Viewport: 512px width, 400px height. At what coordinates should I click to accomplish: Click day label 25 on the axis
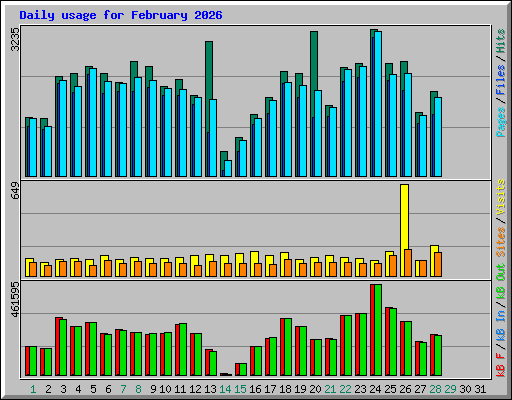coord(390,389)
